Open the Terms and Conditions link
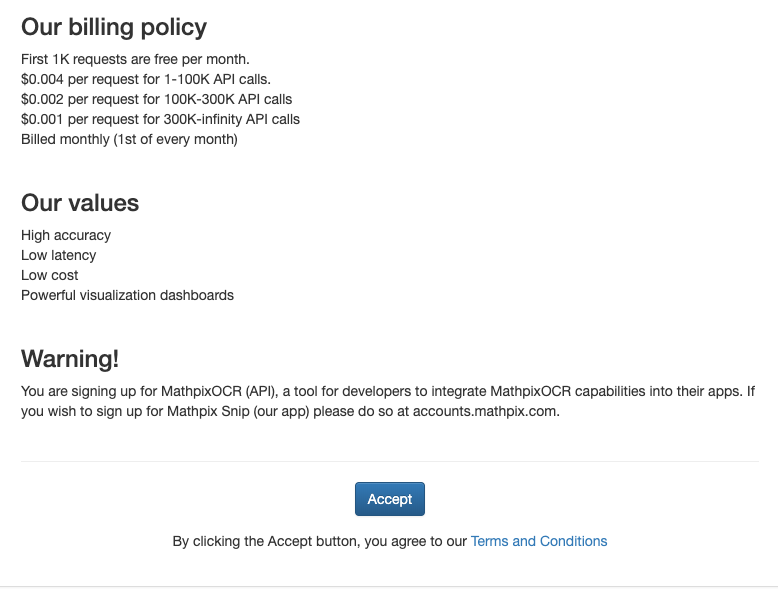 [x=539, y=541]
